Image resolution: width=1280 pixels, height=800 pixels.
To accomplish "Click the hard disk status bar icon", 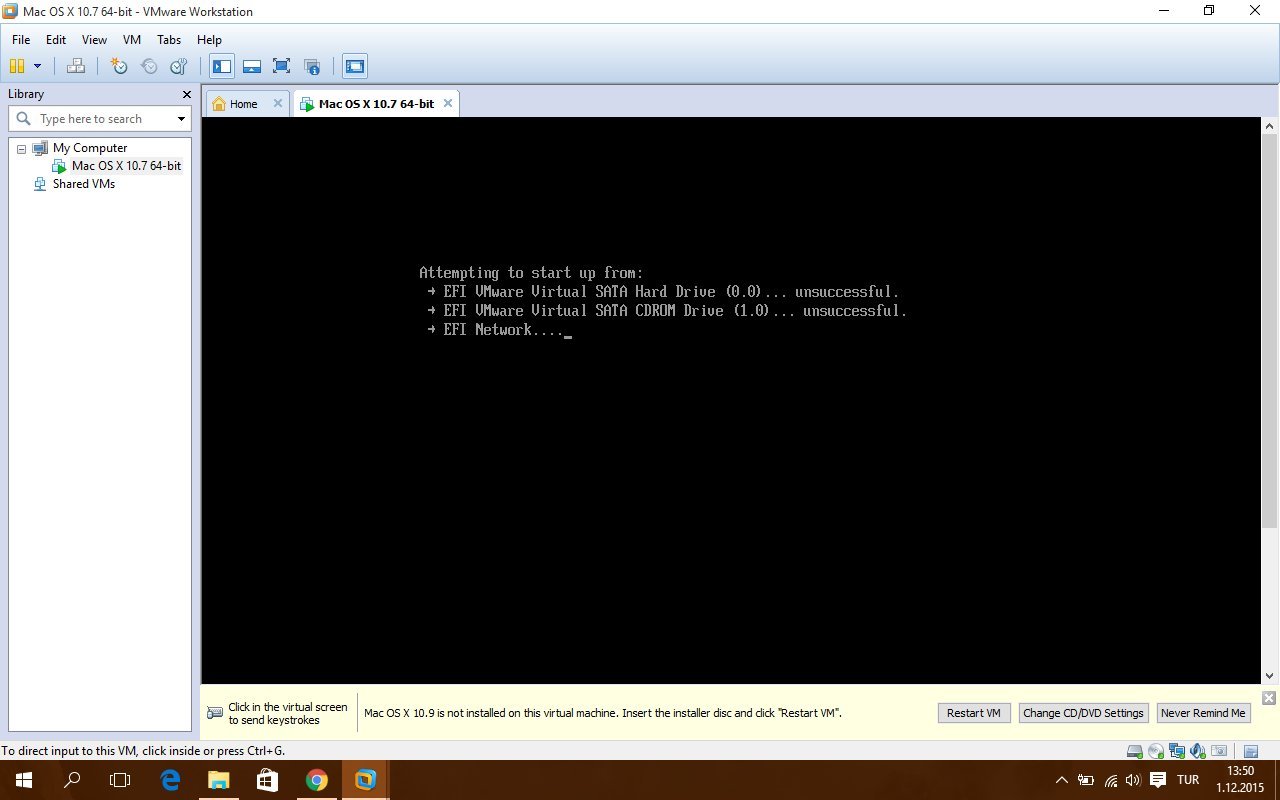I will [1135, 751].
